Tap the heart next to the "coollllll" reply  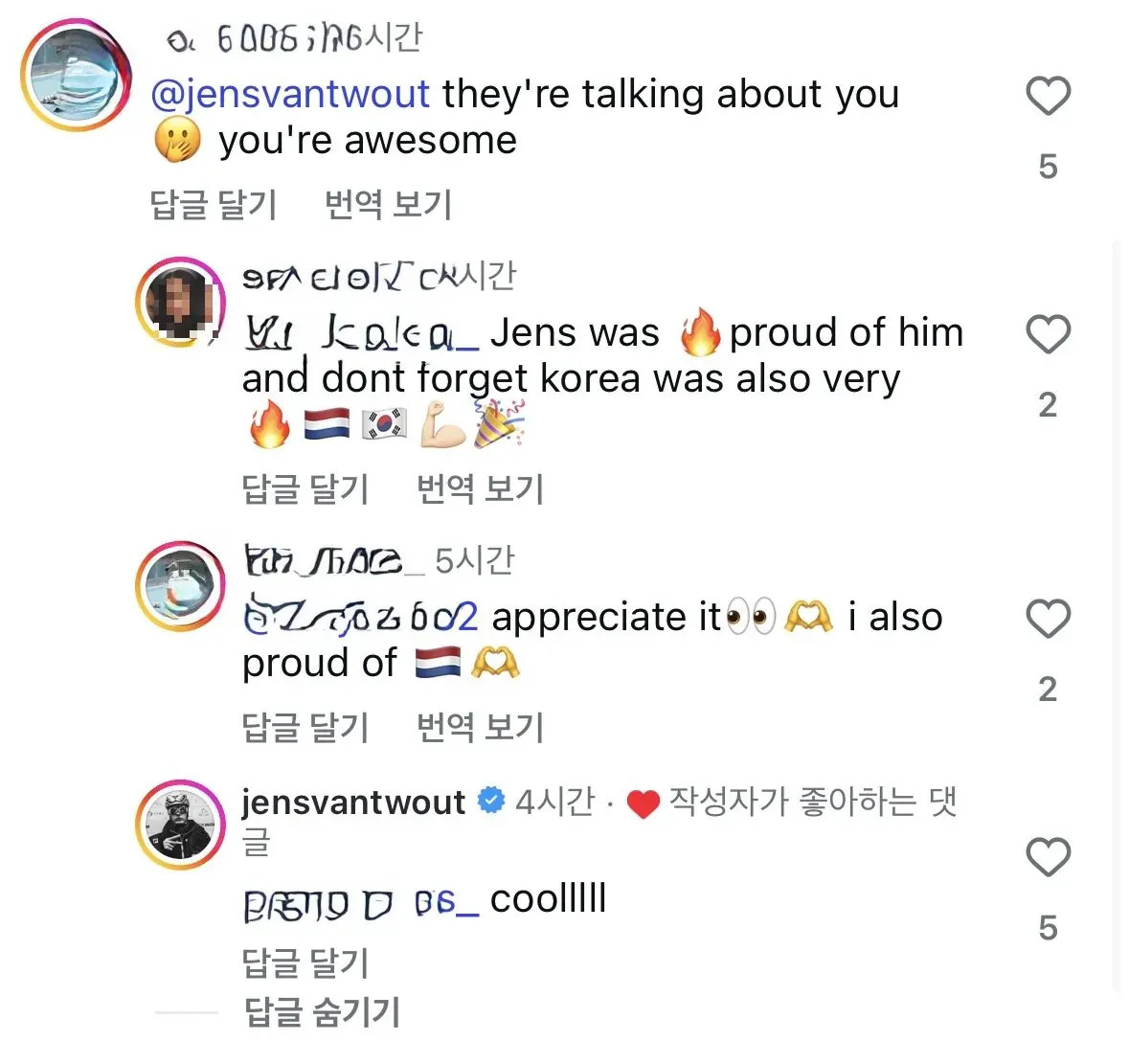point(1048,857)
